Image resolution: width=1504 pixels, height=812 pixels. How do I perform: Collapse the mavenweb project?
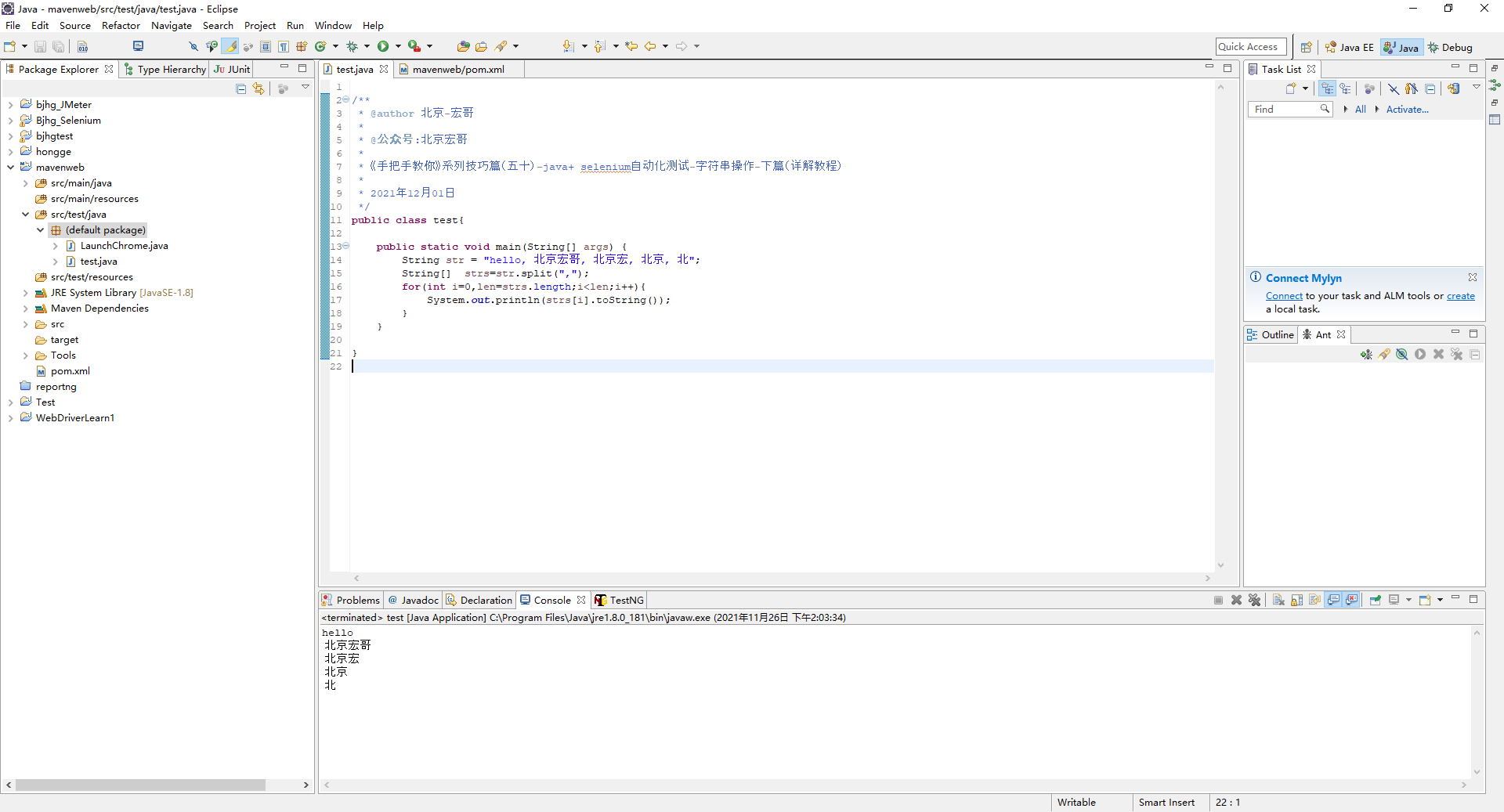[x=10, y=168]
